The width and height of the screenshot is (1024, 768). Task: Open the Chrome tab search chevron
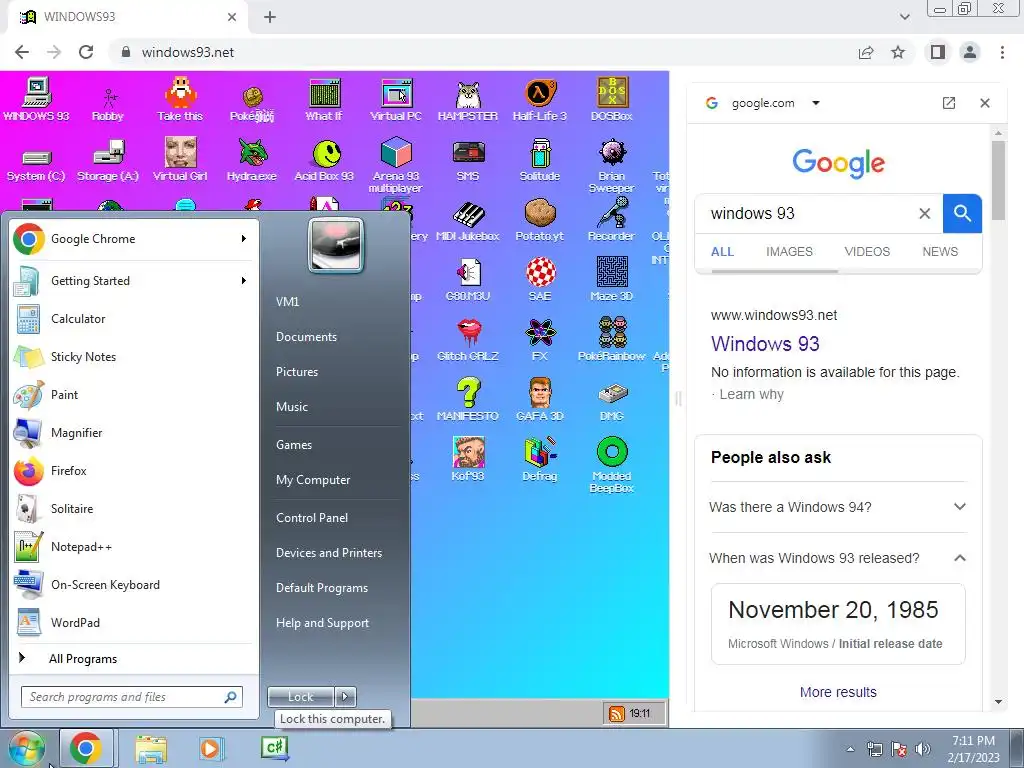[904, 17]
